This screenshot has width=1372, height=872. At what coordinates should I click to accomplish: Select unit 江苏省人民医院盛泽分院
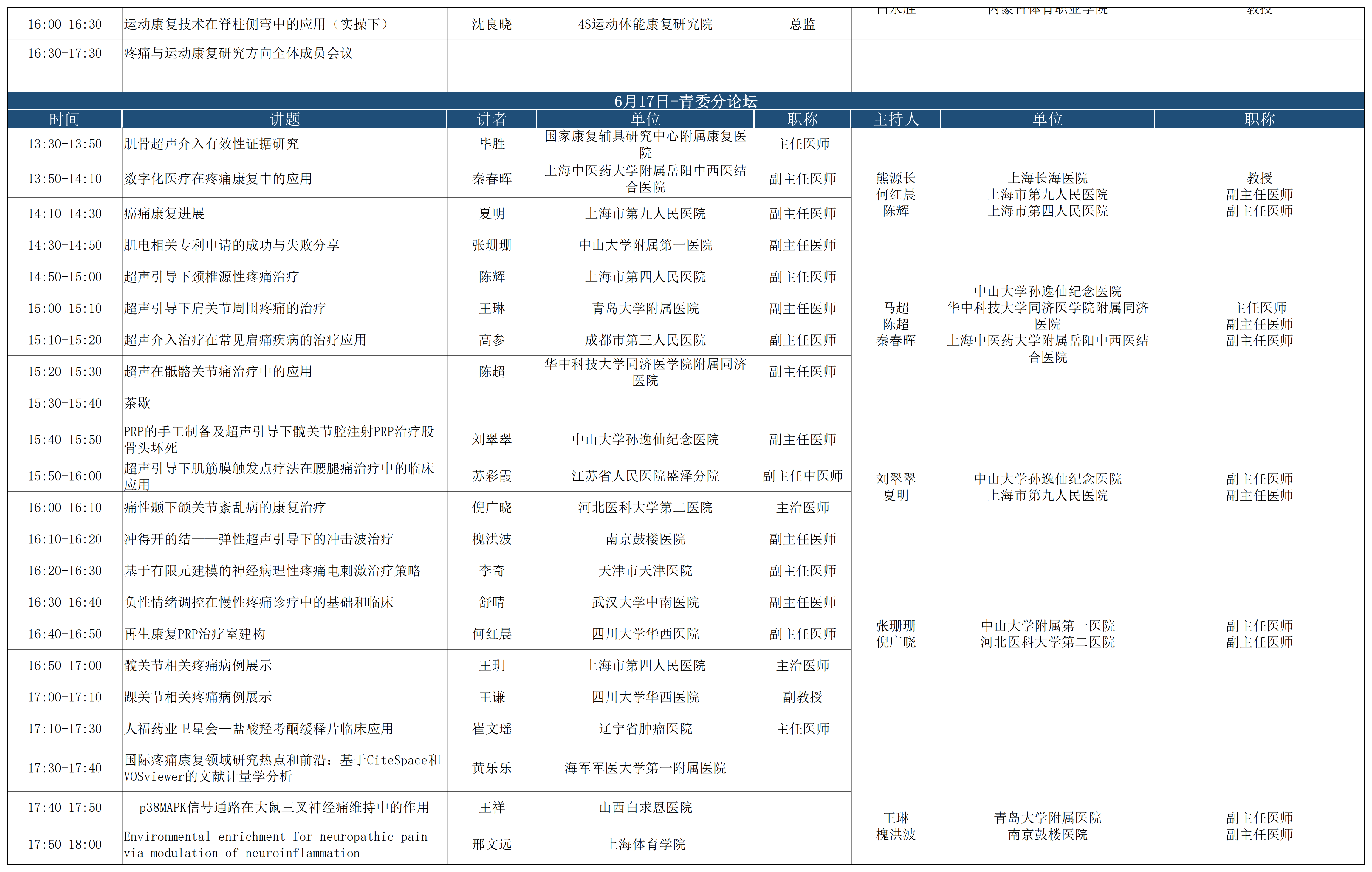(645, 476)
